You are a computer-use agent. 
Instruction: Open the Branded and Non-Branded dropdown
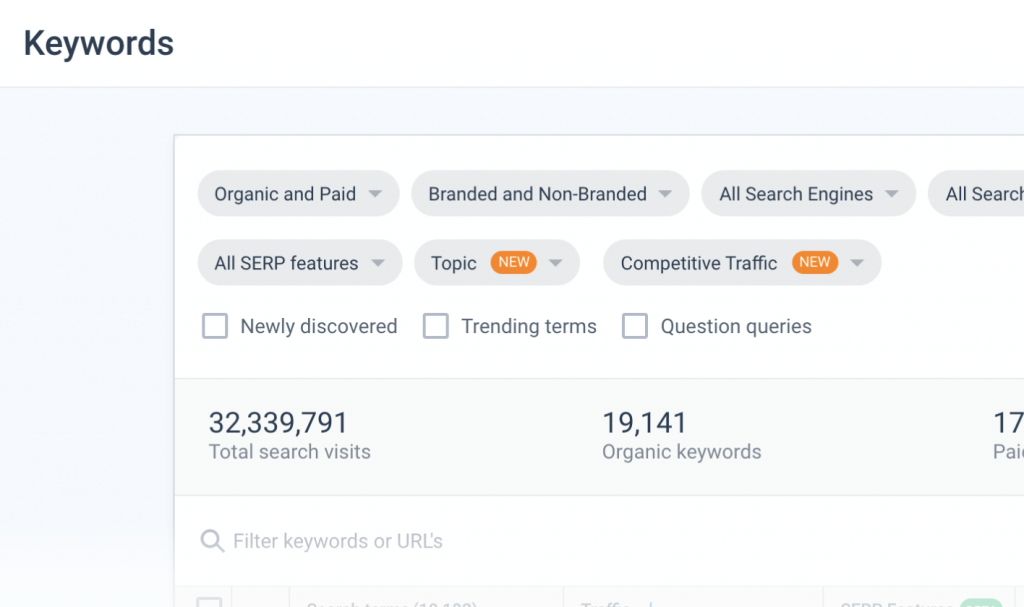coord(550,193)
